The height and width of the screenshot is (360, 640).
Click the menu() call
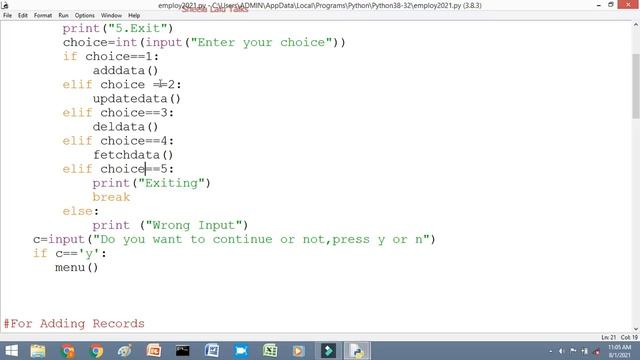point(77,268)
